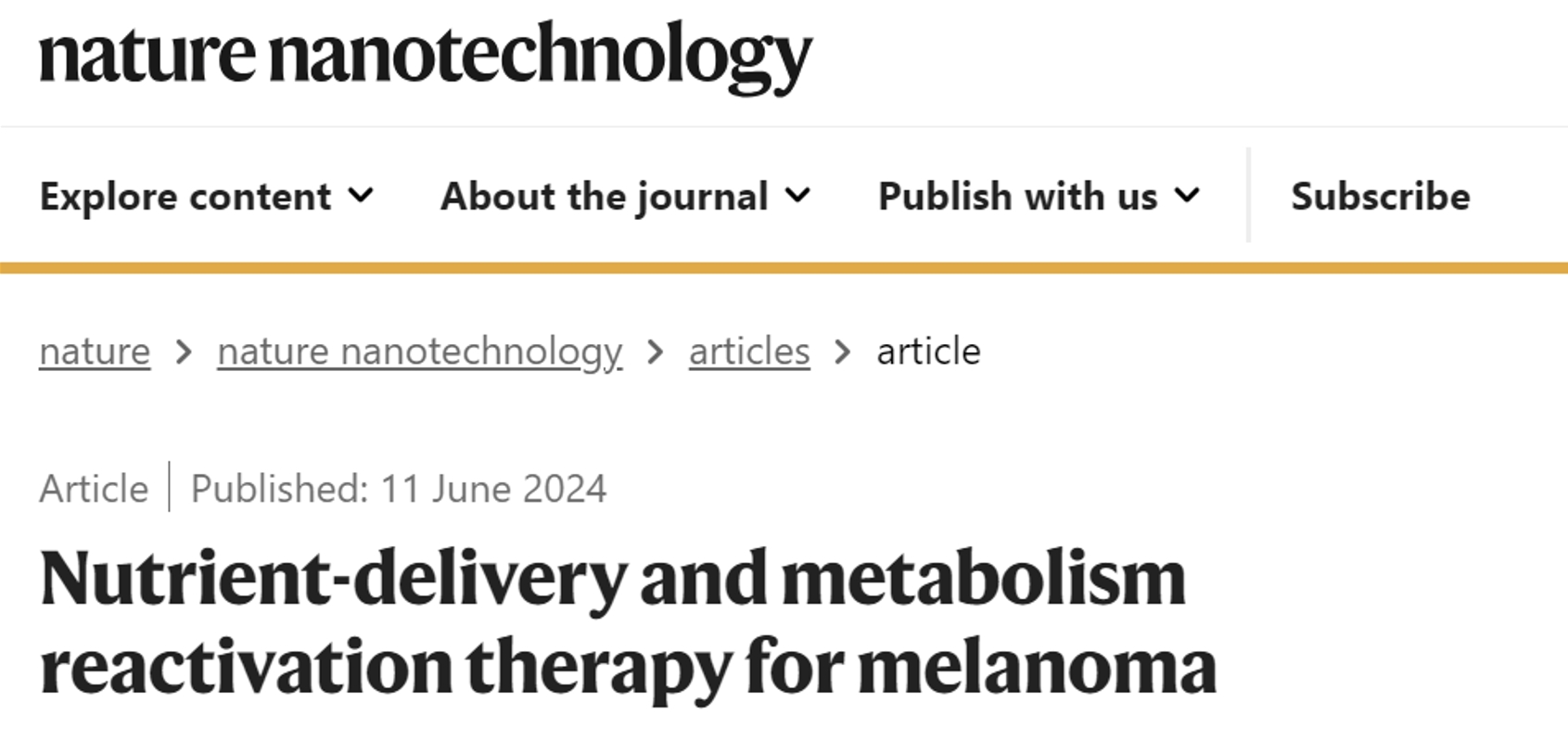Expand the chevron beside Publish with us
The image size is (1568, 741).
(1187, 196)
